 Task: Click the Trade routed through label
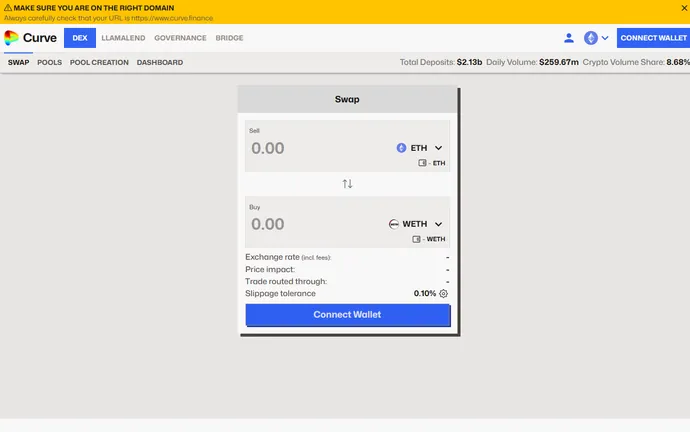pyautogui.click(x=286, y=281)
